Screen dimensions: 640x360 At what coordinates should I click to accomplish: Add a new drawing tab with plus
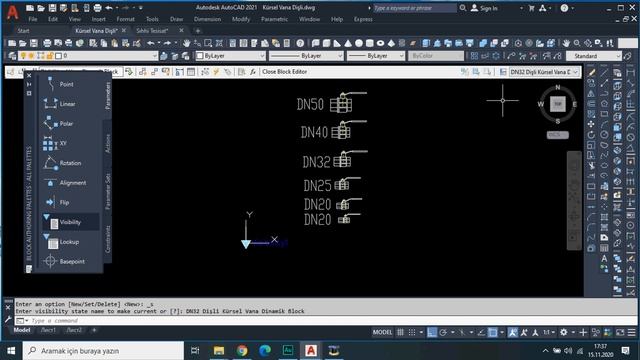(x=198, y=31)
